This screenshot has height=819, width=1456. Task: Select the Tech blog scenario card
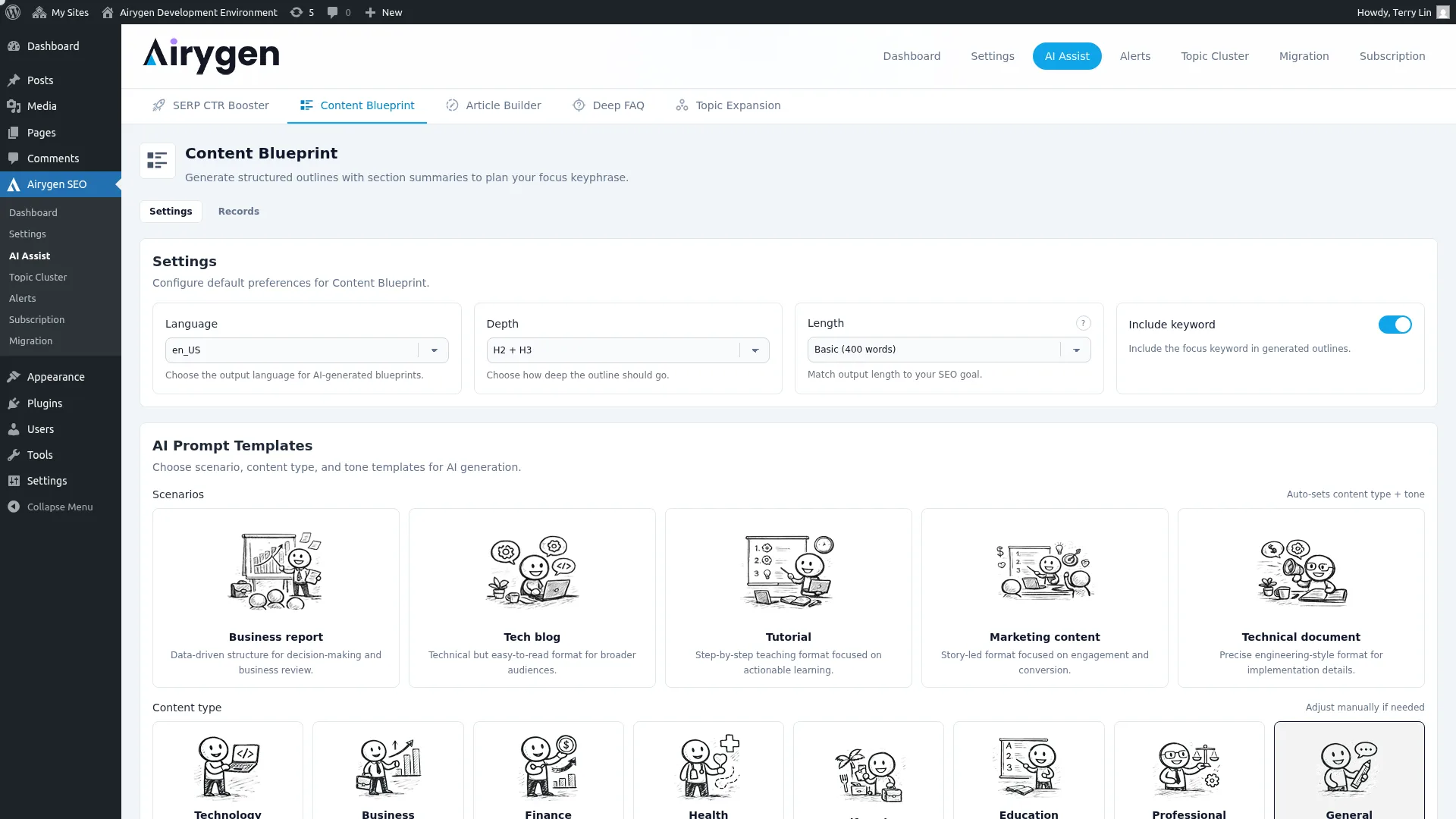click(x=532, y=598)
